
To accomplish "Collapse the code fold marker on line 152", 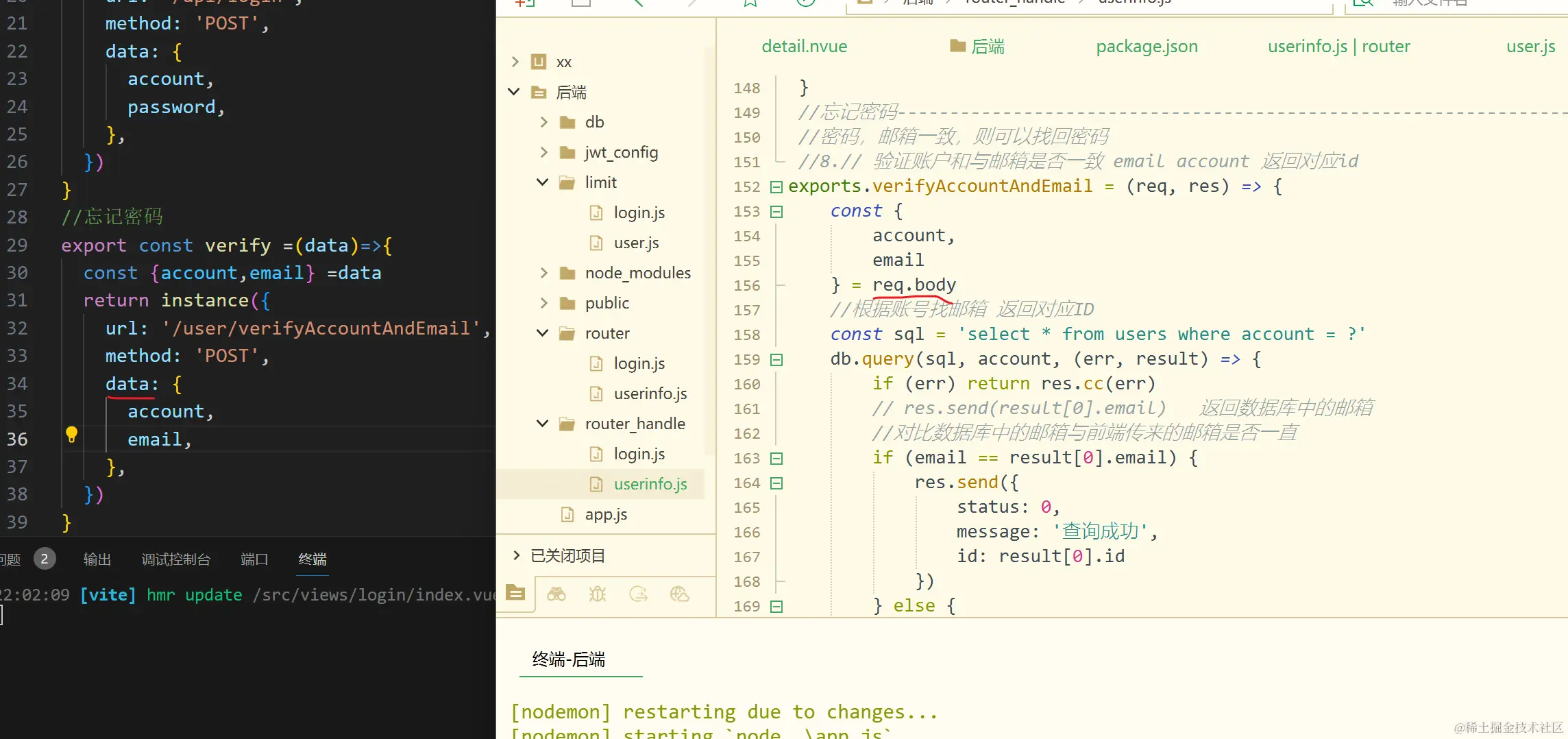I will (x=776, y=186).
